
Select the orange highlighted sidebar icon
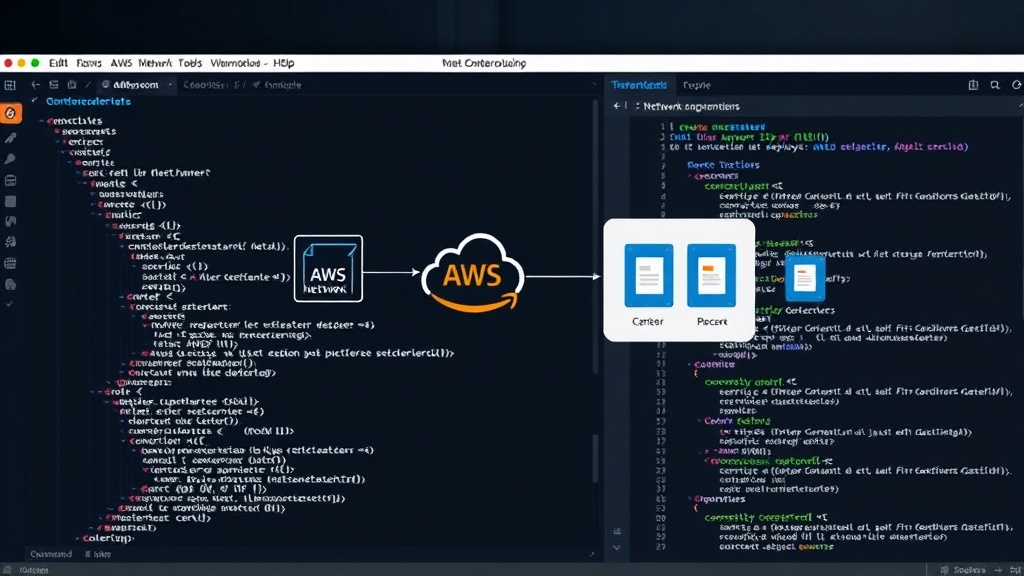pos(10,114)
